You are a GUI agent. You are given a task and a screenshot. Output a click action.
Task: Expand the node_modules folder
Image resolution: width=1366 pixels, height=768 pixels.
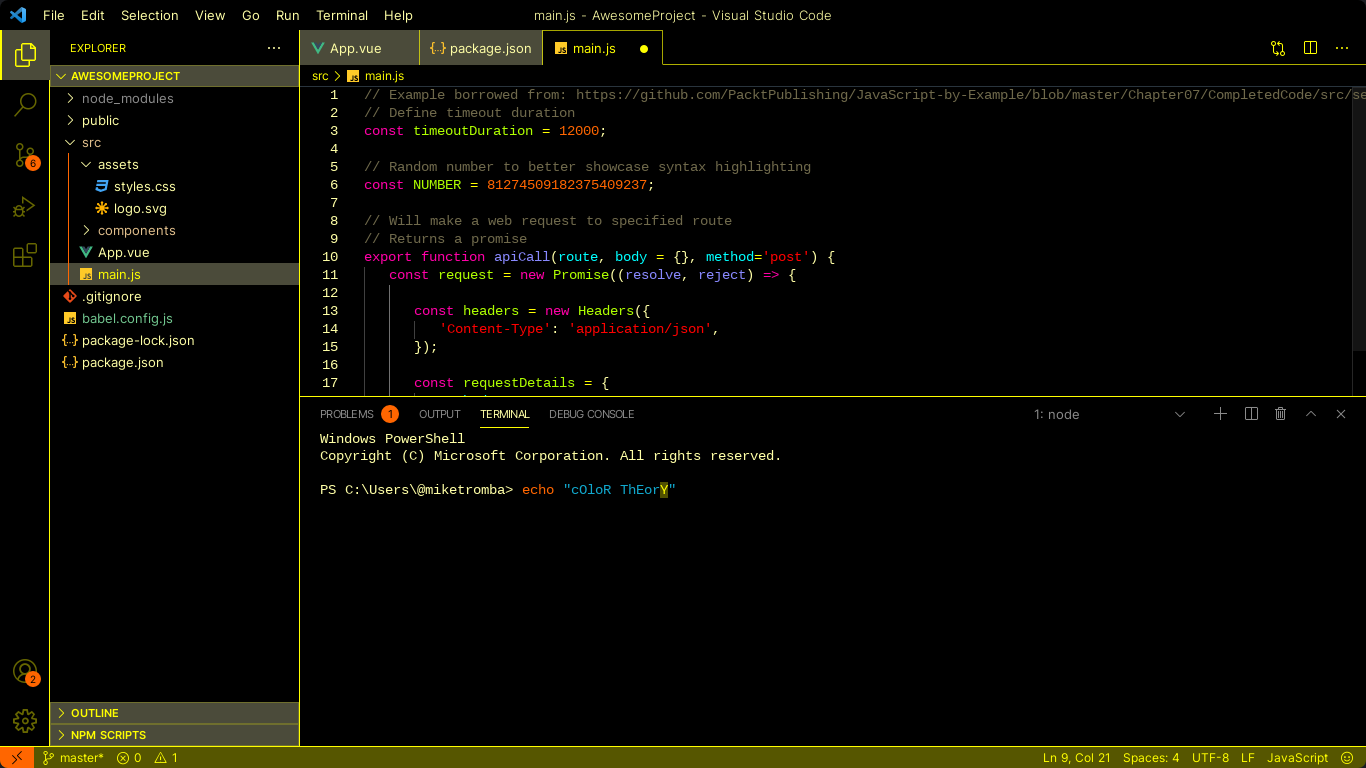point(174,98)
